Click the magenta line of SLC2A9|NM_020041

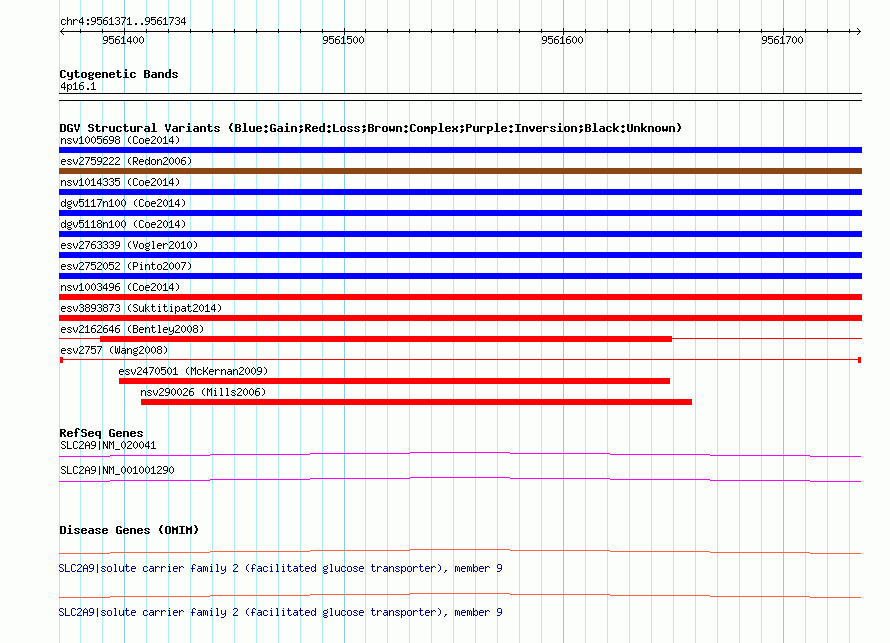(x=460, y=454)
